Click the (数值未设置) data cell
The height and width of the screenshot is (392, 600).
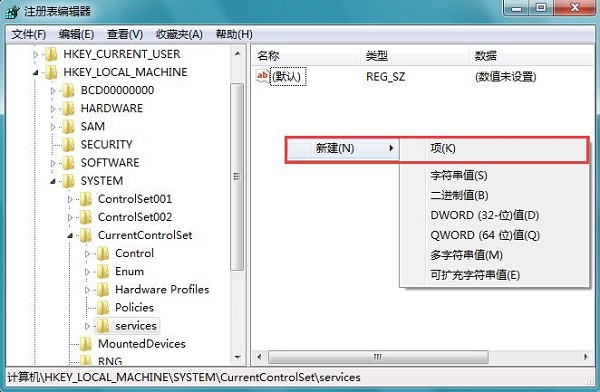point(505,77)
